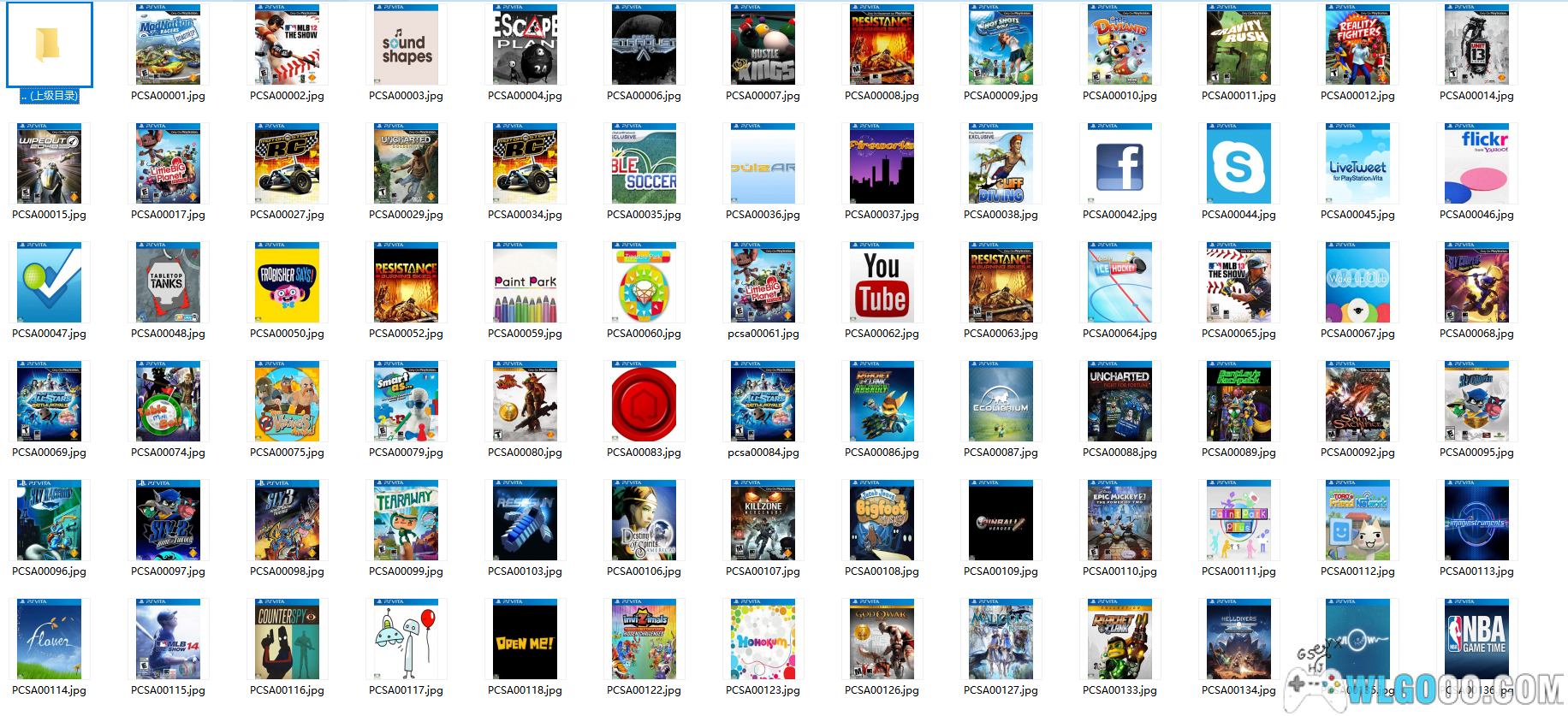Screen dimensions: 1568x716
Task: Click the Paint Park thumbnail PCSA00059.jpg
Action: [525, 283]
